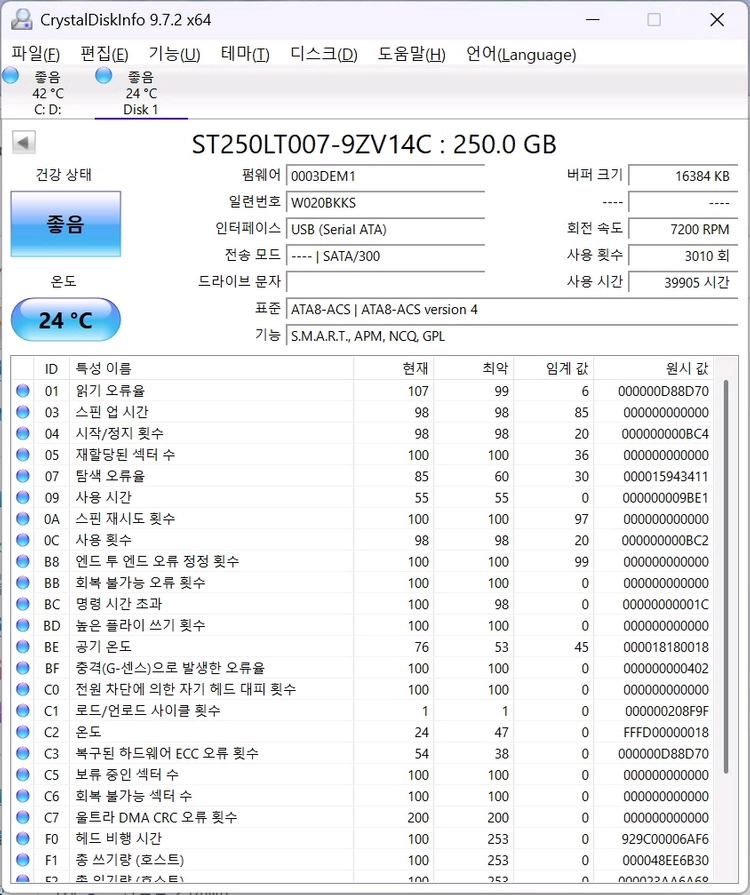Click the 원시 값 column header
Screen dimensions: 750x895
pos(654,369)
